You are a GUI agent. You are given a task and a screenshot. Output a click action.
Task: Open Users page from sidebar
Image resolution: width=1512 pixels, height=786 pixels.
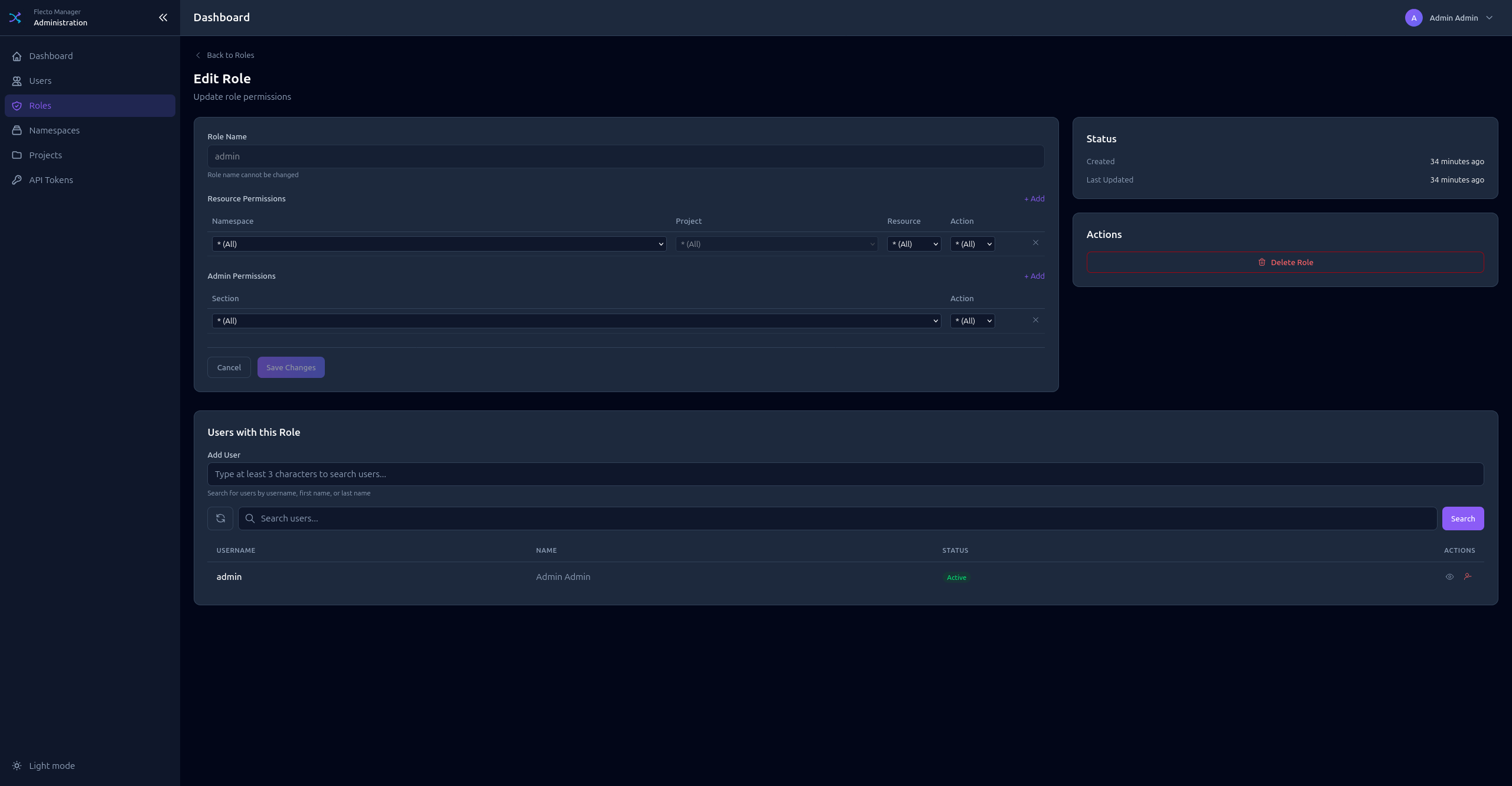tap(40, 81)
